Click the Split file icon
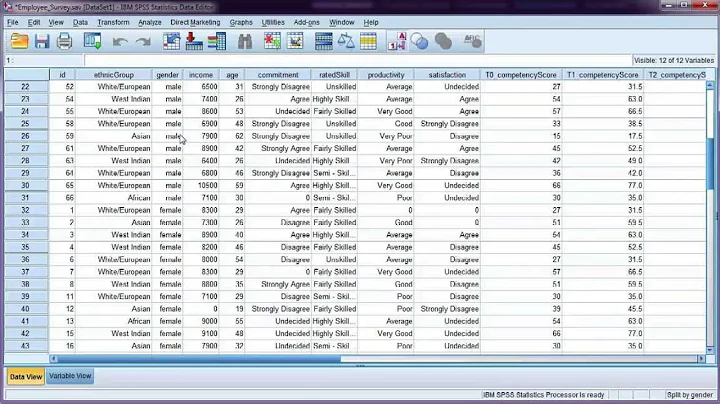720x404 pixels. tap(324, 41)
